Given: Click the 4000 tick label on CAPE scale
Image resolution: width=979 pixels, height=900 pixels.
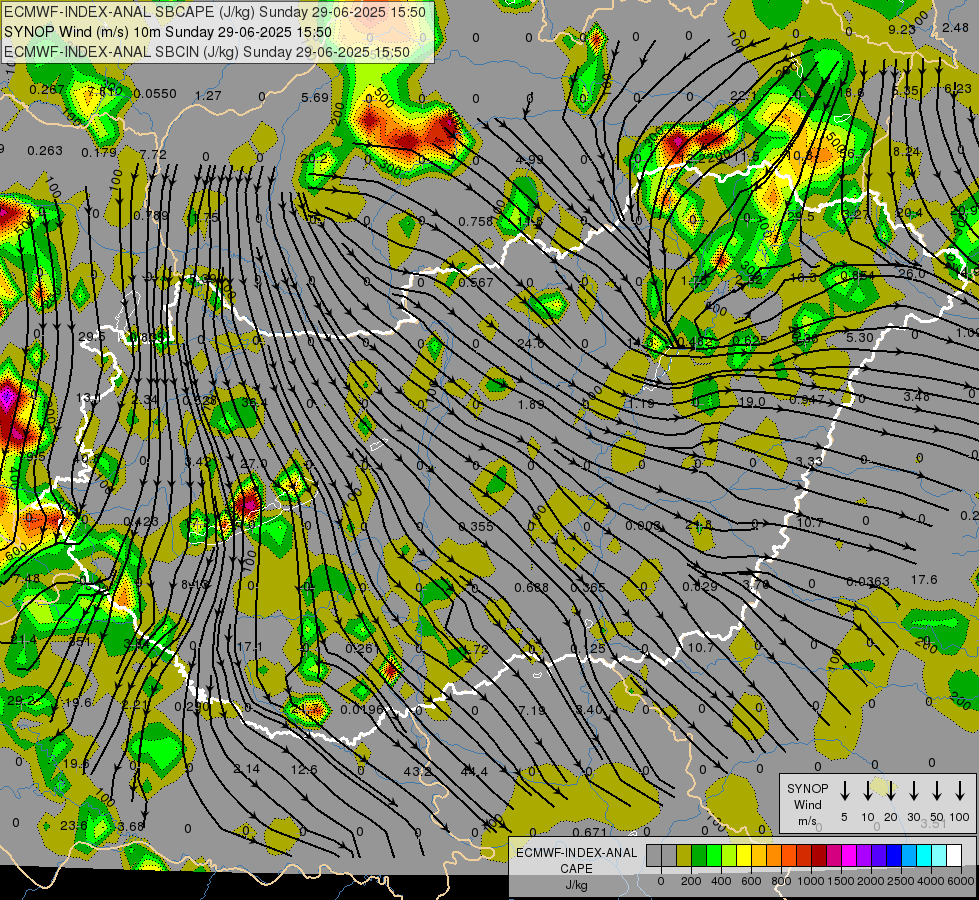Looking at the screenshot, I should (x=931, y=881).
